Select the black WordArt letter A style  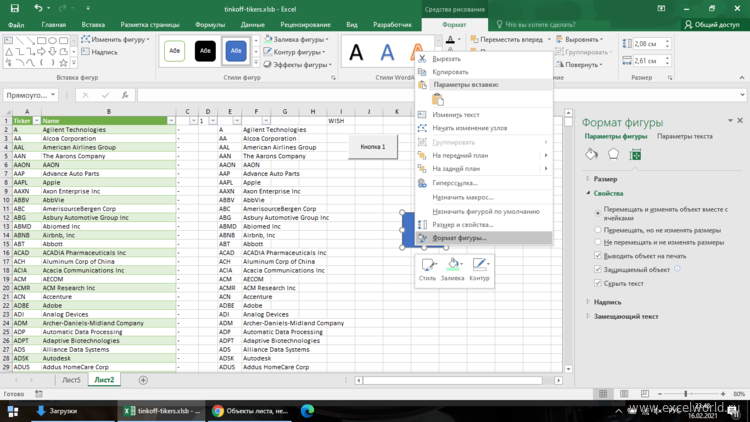pos(356,52)
